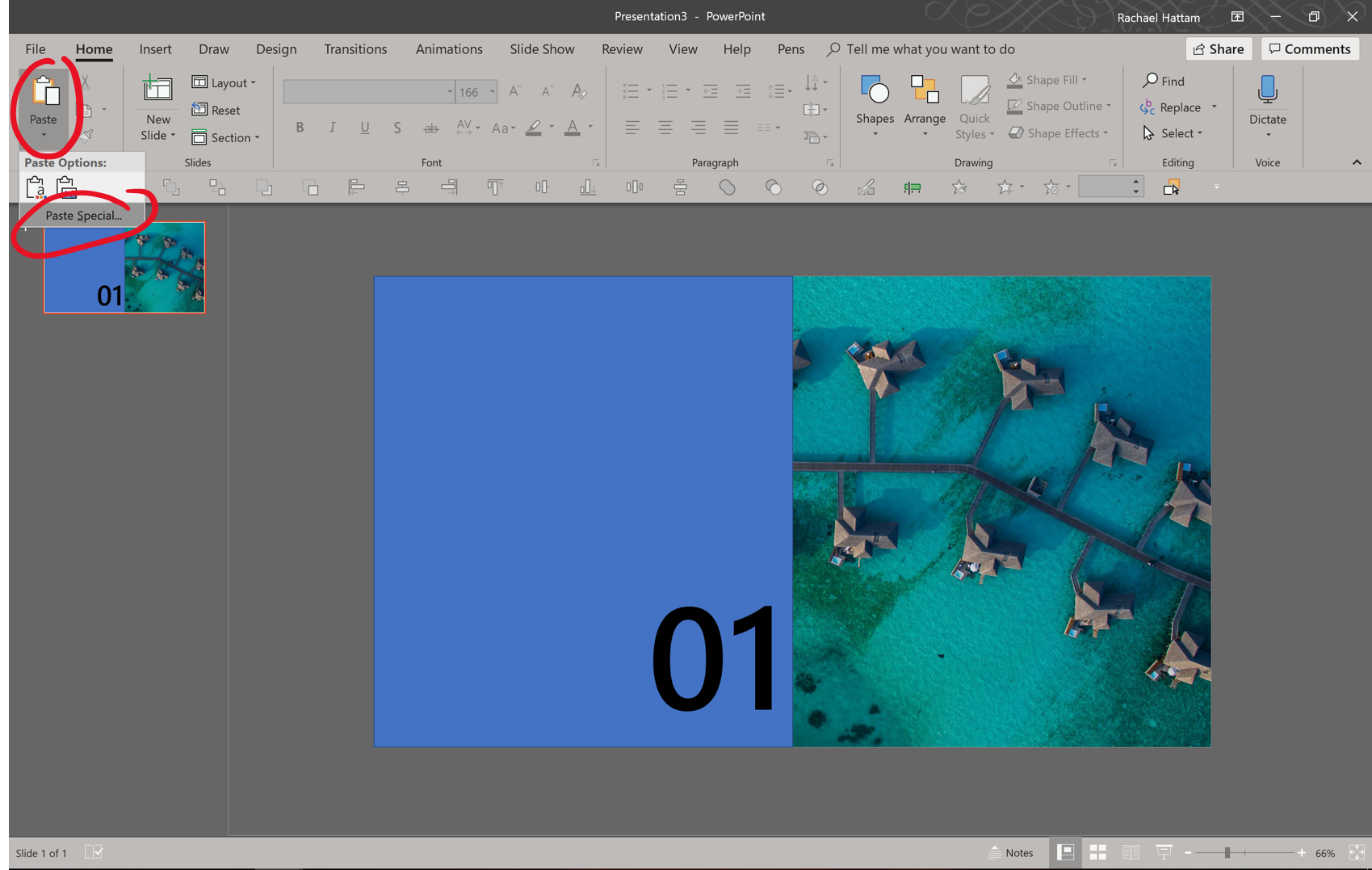Click the Share button
Screen dimensions: 1372x870
[1219, 48]
